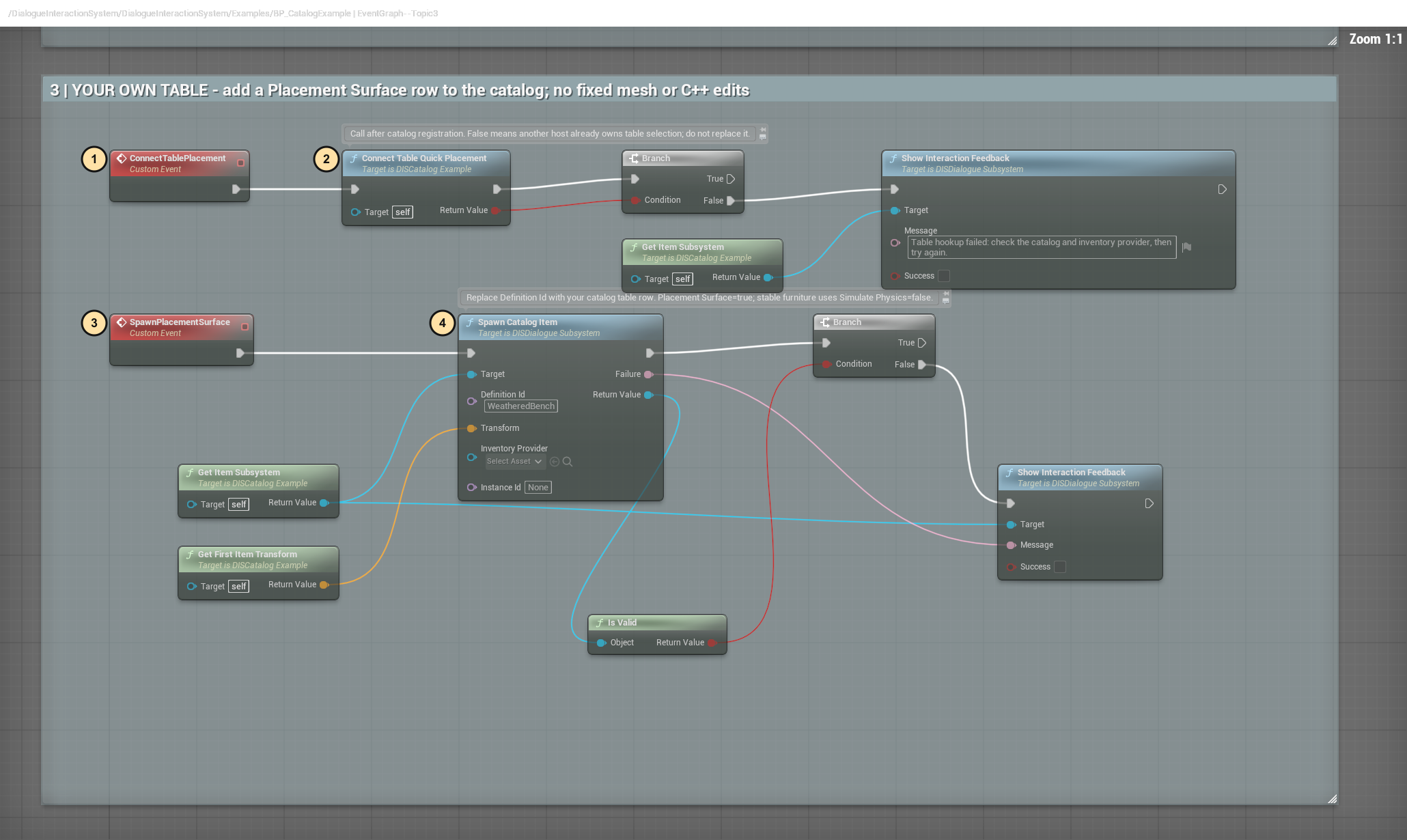Click Condition pin on the Branch wired to Is Valid
This screenshot has height=840, width=1407.
coord(826,364)
